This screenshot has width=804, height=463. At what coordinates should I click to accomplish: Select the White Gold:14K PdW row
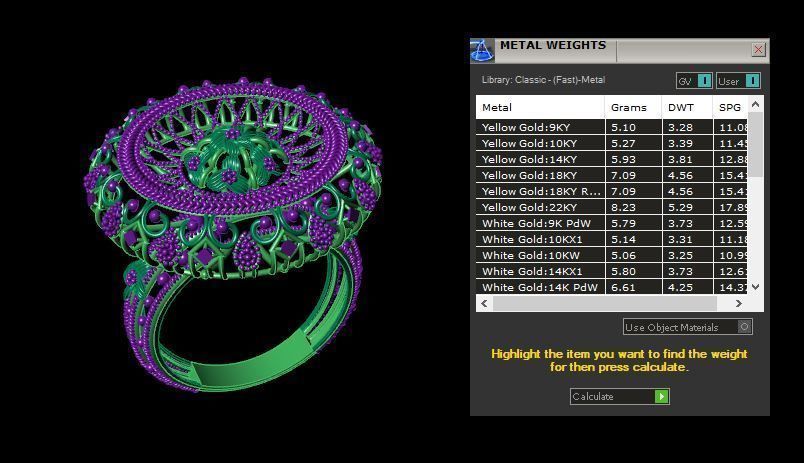click(612, 287)
